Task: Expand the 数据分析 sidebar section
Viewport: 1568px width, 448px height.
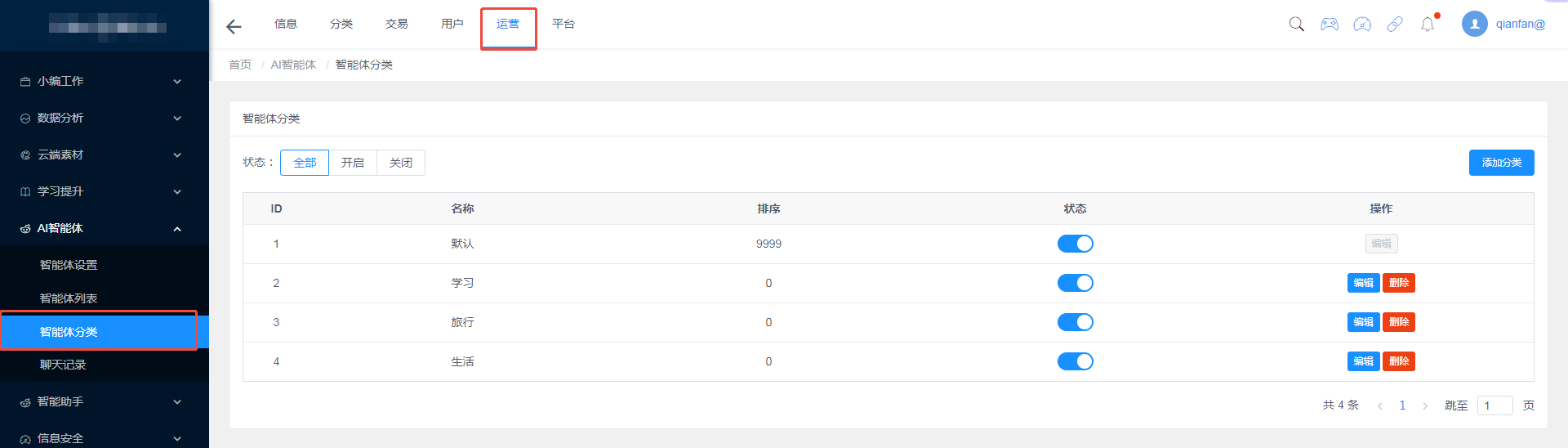Action: pyautogui.click(x=100, y=118)
